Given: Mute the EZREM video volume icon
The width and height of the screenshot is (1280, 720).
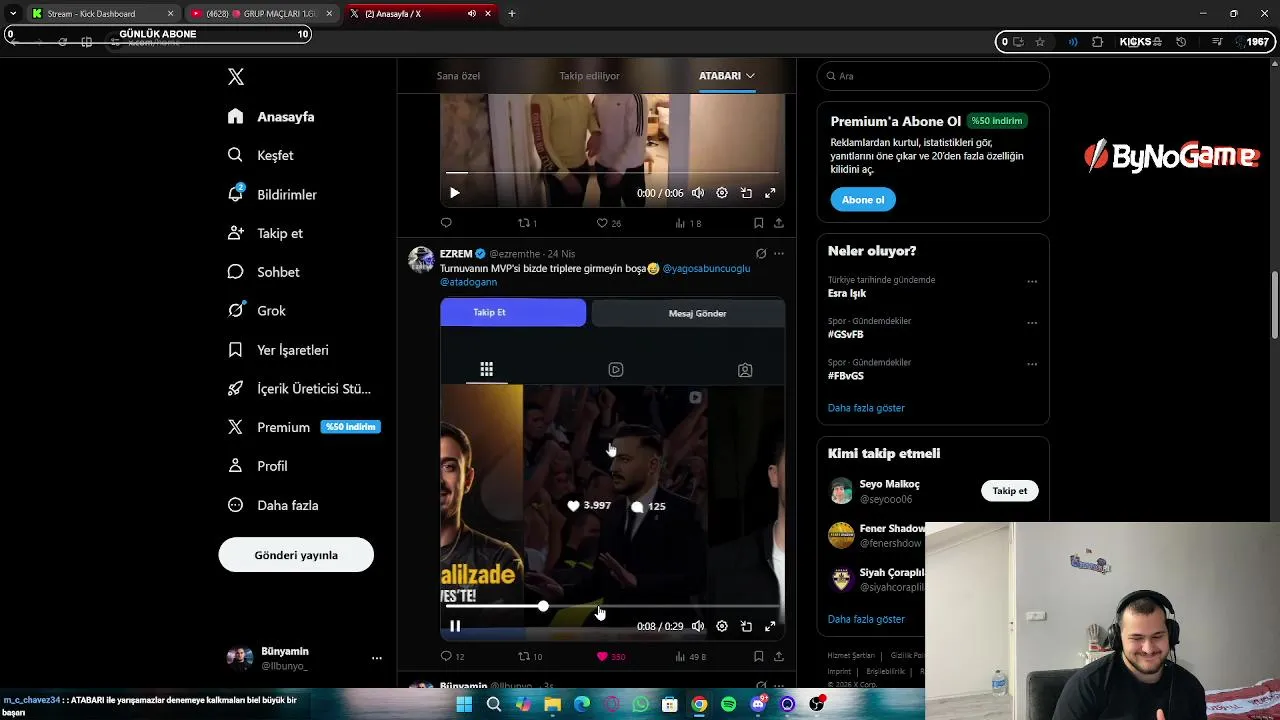Looking at the screenshot, I should click(698, 626).
